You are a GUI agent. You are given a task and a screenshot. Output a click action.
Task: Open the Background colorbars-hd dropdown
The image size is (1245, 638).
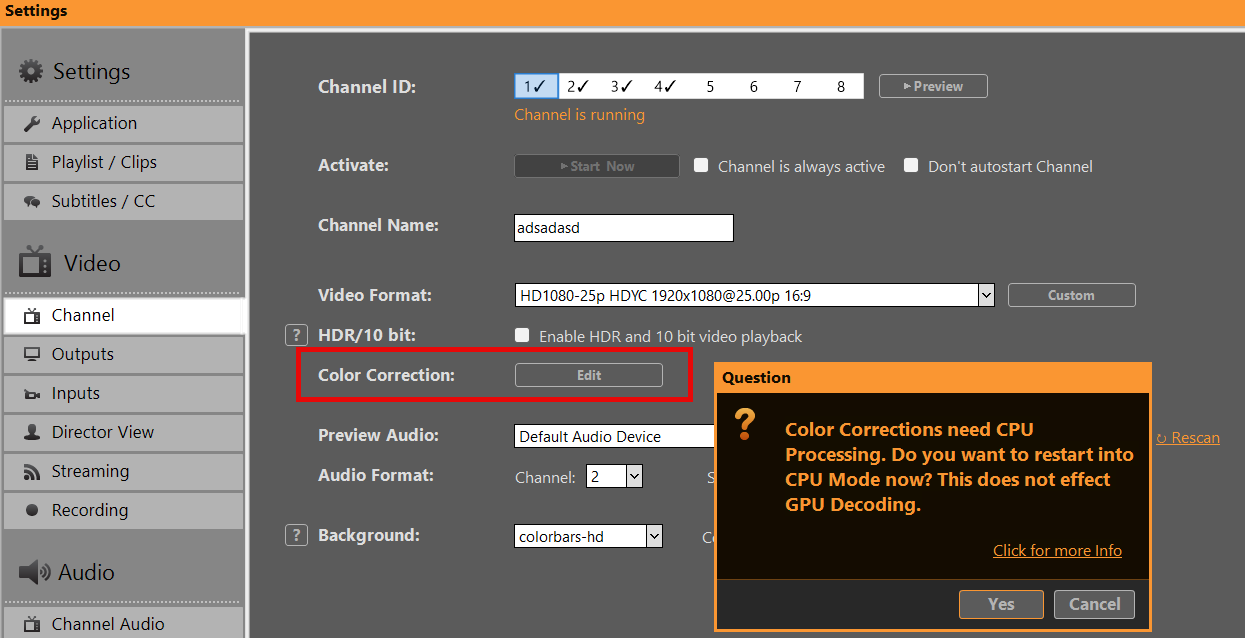654,537
